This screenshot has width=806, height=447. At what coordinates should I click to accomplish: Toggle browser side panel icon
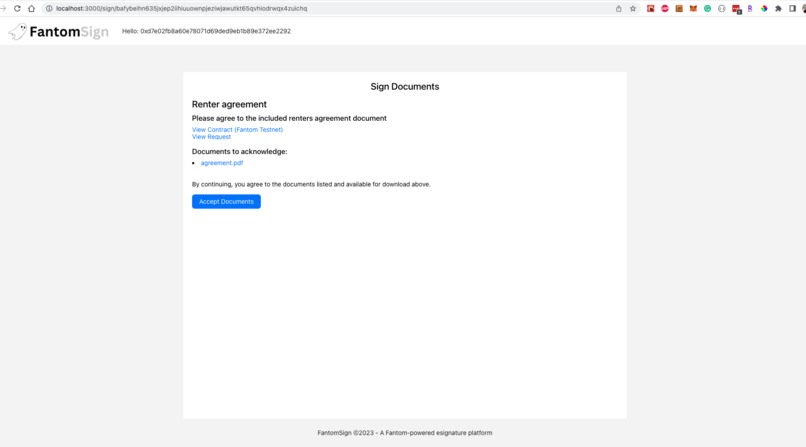tap(792, 8)
